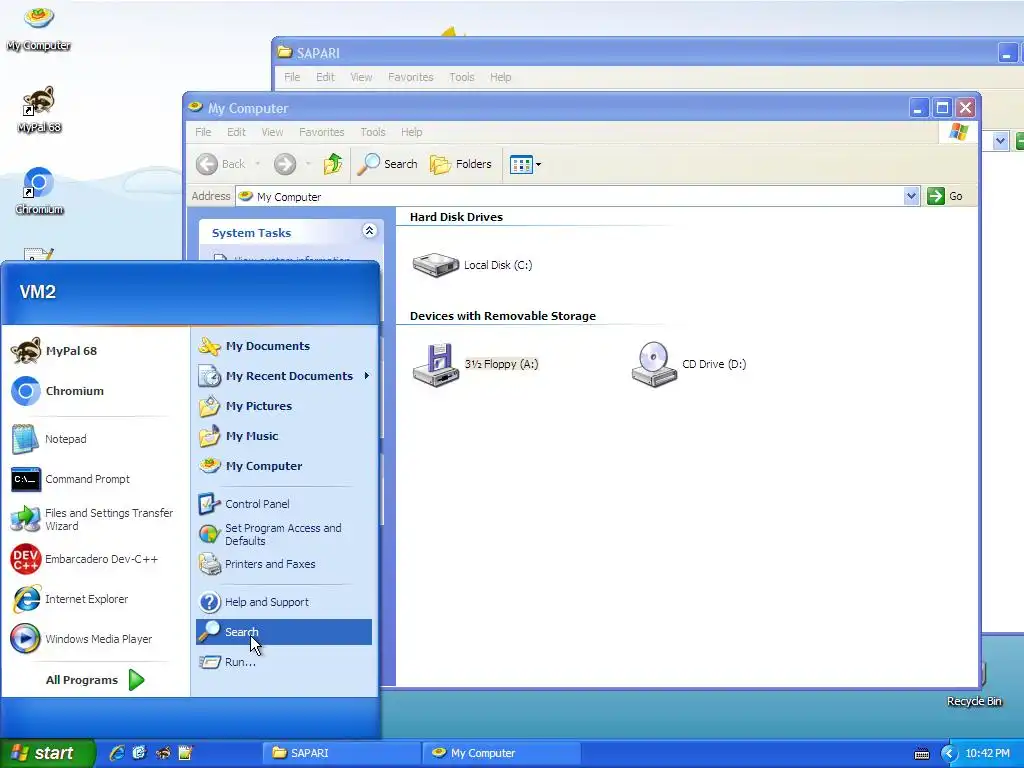Open View menu in My Computer
The height and width of the screenshot is (768, 1024).
coord(272,132)
